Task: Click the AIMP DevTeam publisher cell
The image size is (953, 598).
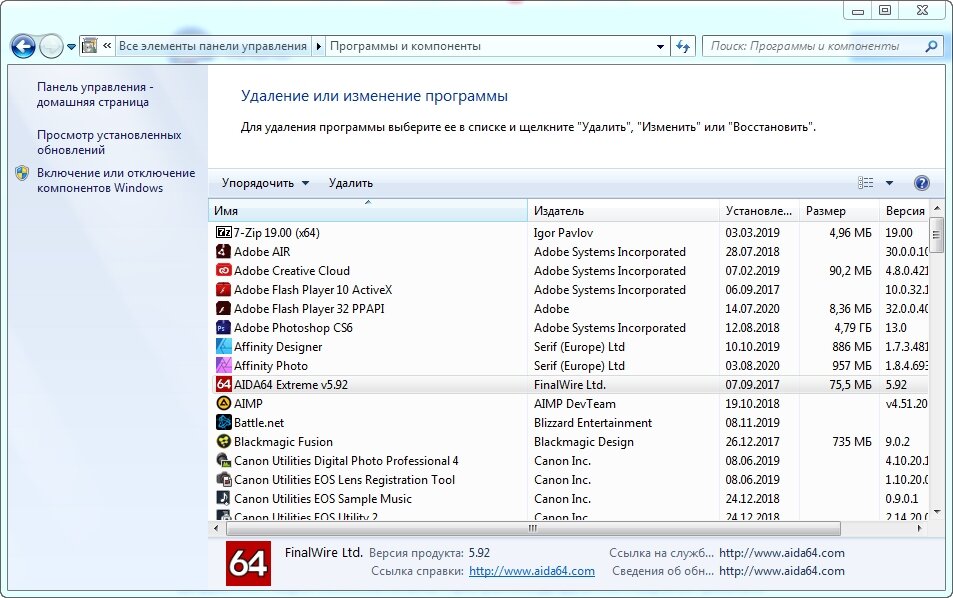Action: tap(574, 404)
